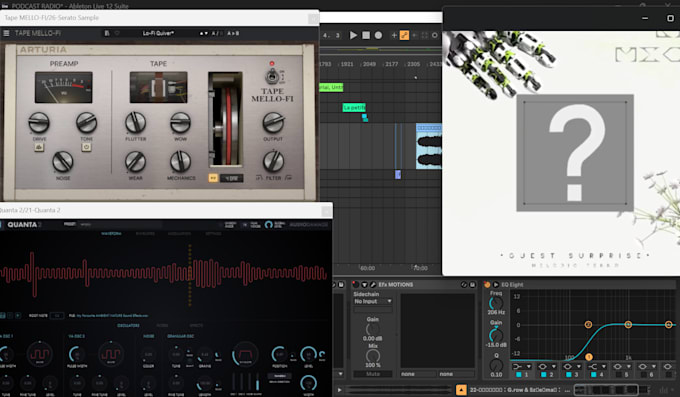Viewport: 680px width, 397px height.
Task: Toggle the Tape Mello-Fi power switch
Action: click(272, 77)
